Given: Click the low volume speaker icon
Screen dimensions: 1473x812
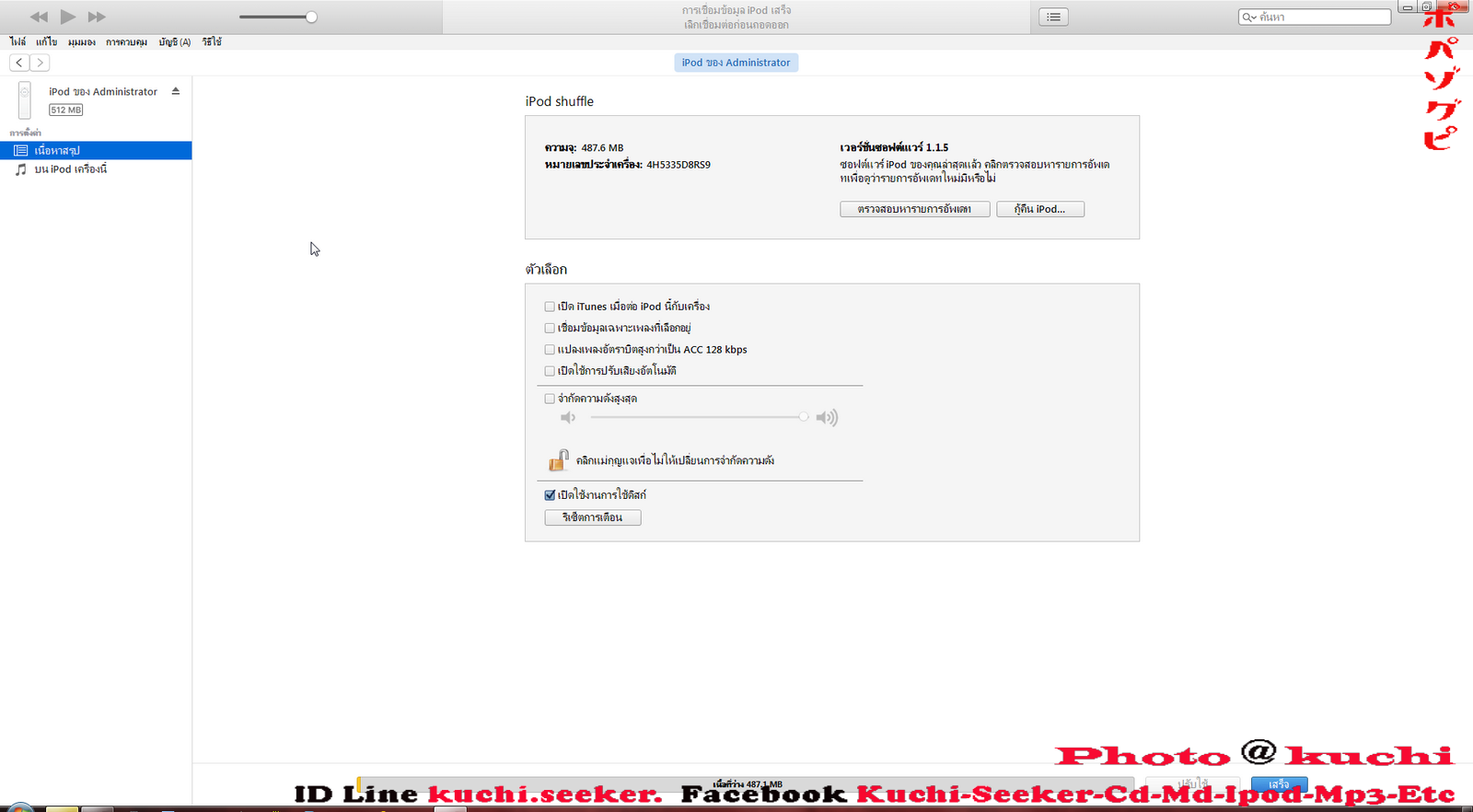Looking at the screenshot, I should click(568, 418).
